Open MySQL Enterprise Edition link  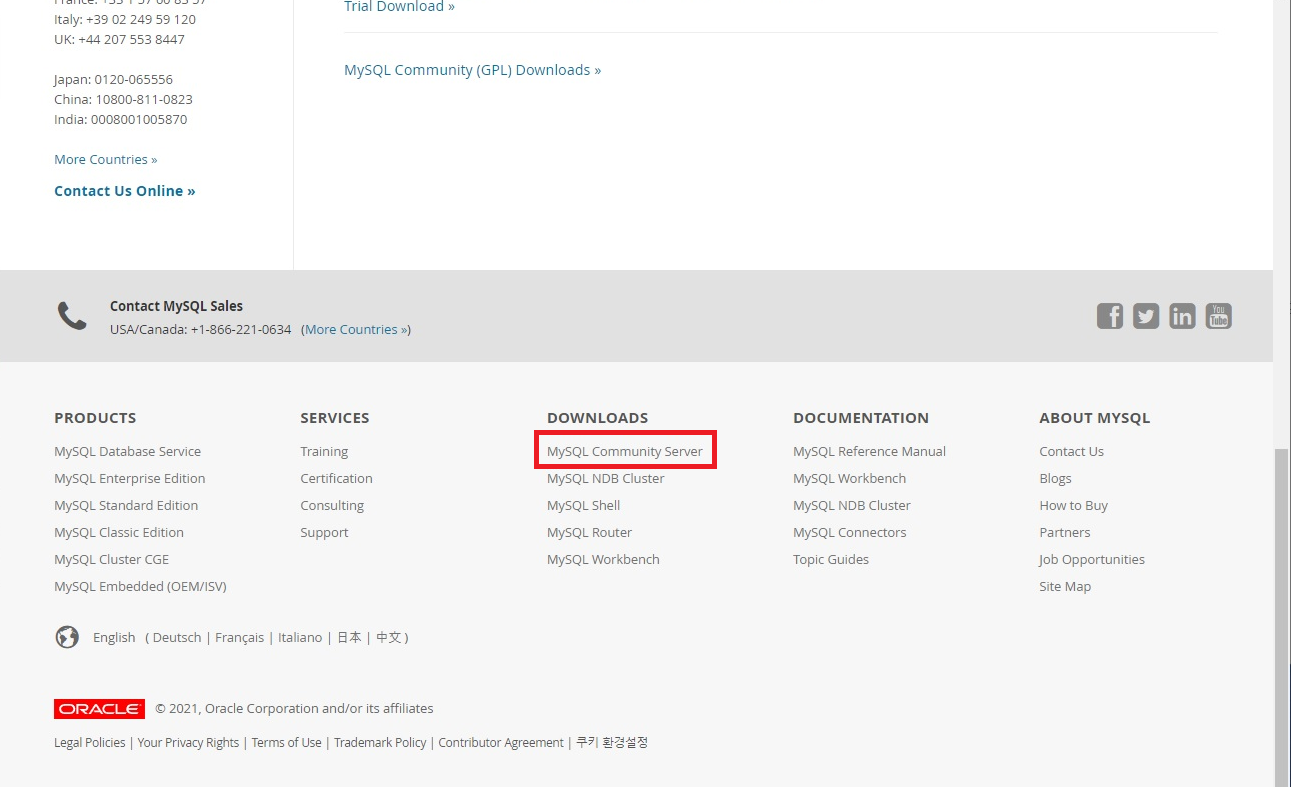(x=130, y=479)
